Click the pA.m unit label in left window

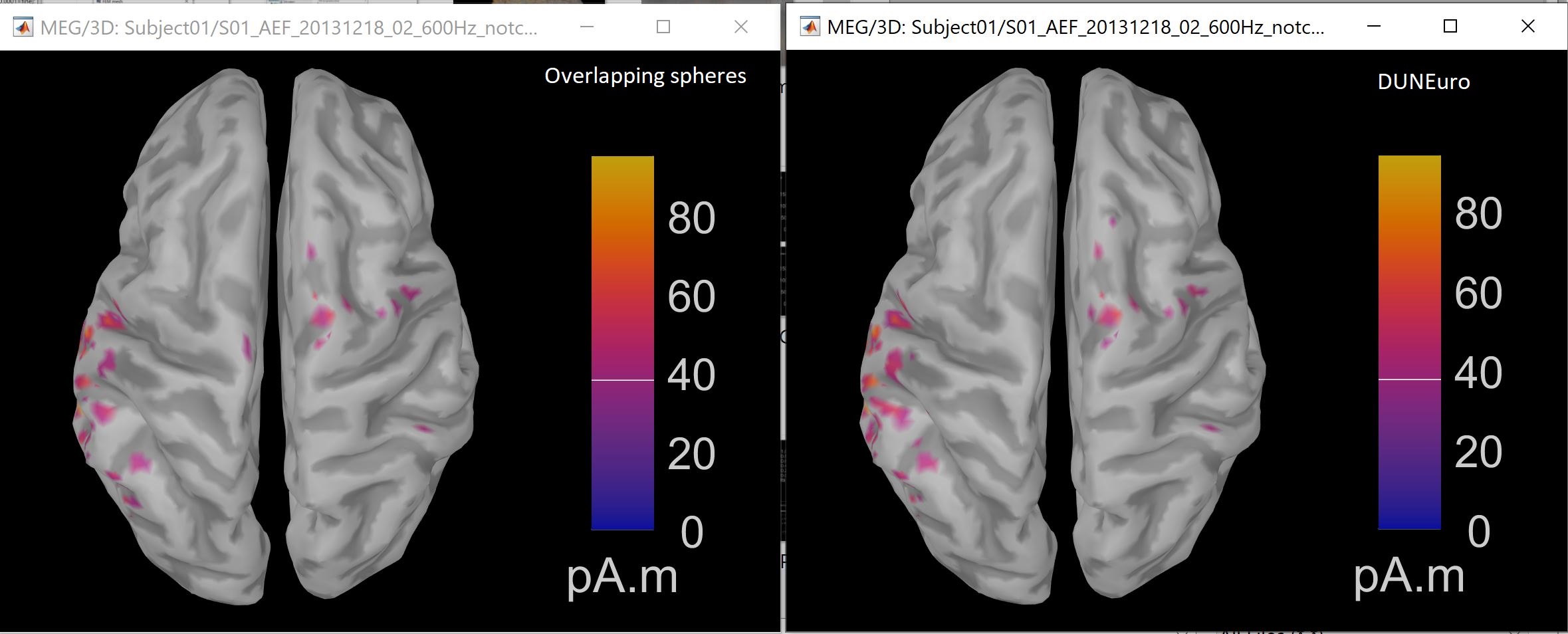pyautogui.click(x=621, y=577)
